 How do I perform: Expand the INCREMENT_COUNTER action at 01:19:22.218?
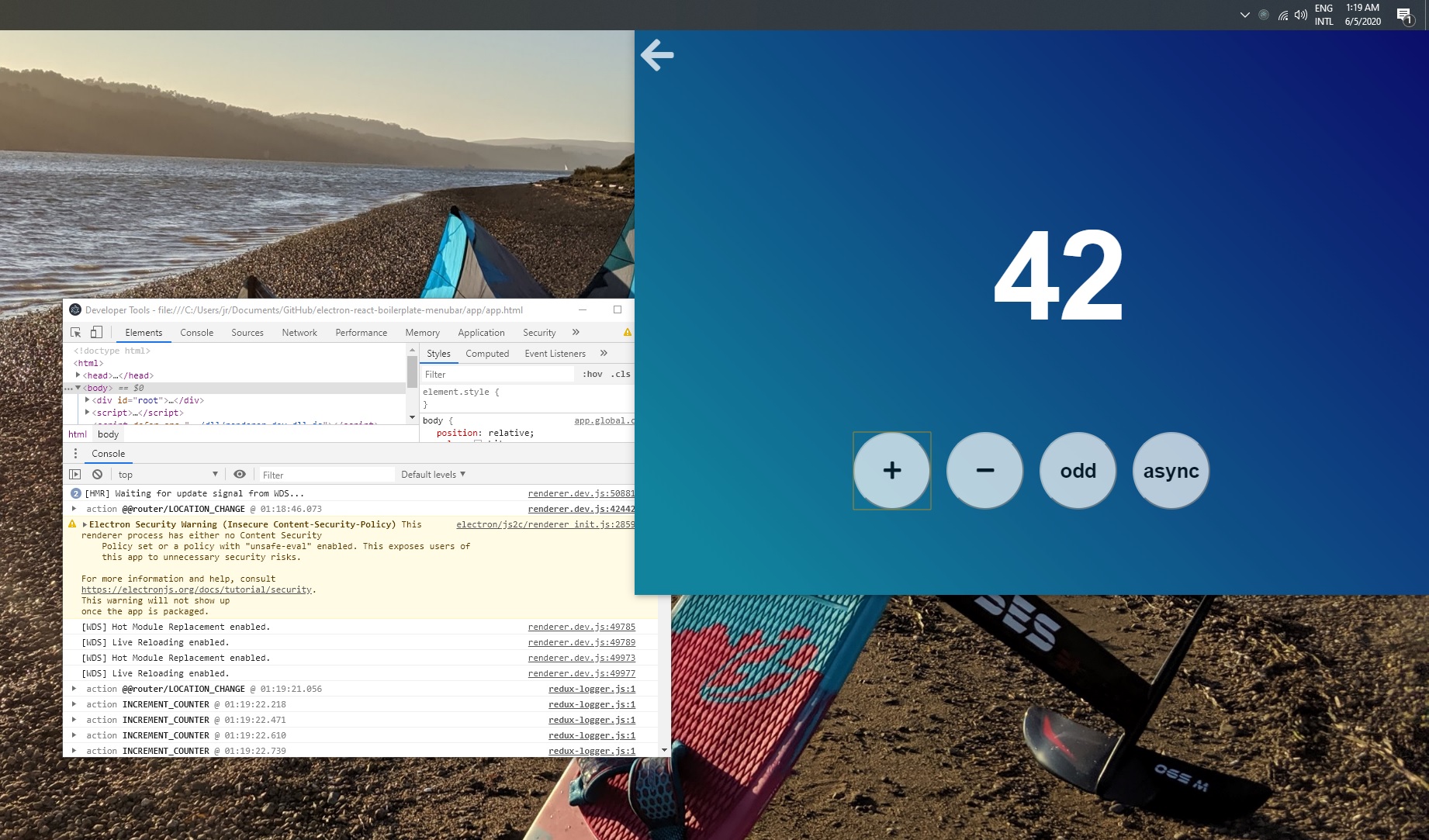click(x=74, y=704)
